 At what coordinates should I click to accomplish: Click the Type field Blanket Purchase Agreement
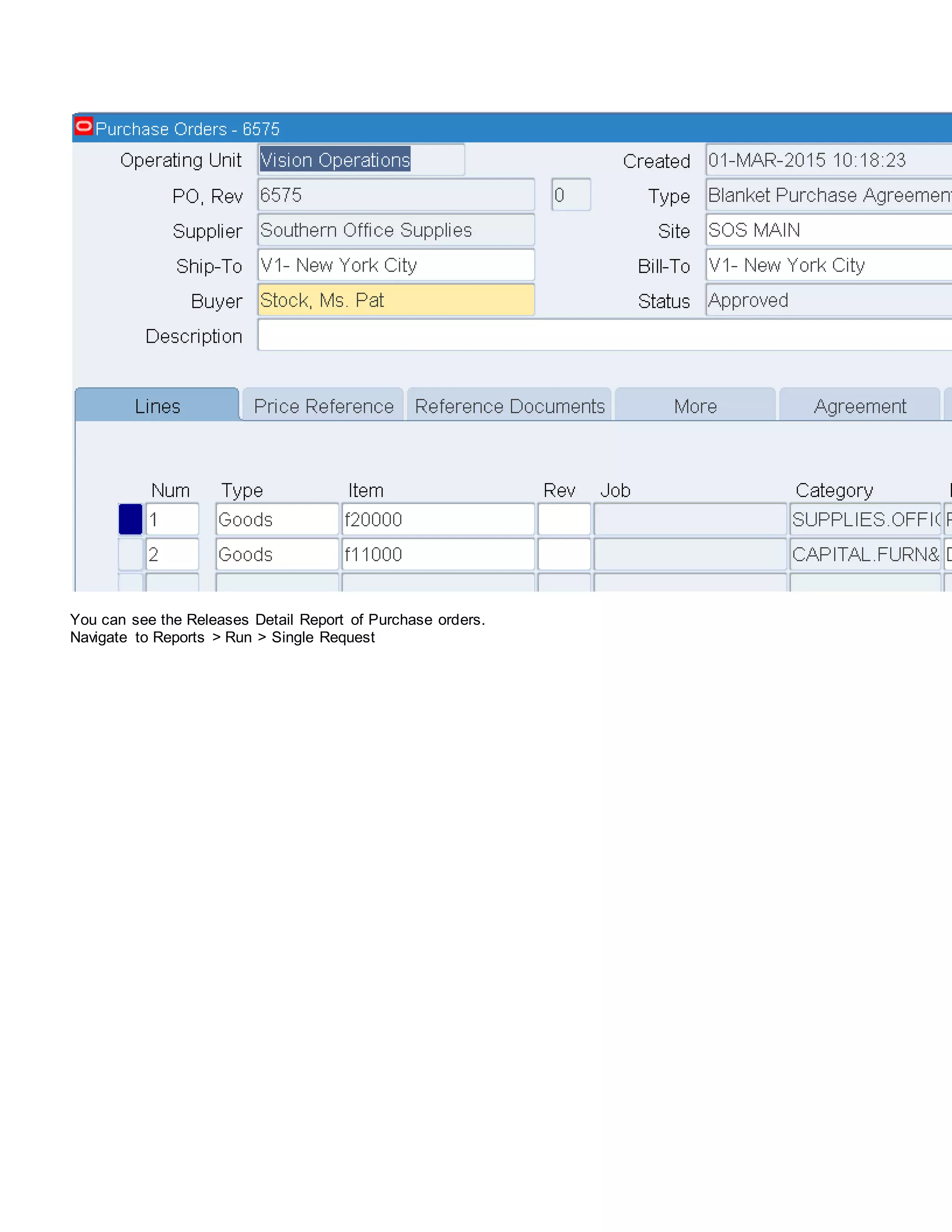point(829,195)
